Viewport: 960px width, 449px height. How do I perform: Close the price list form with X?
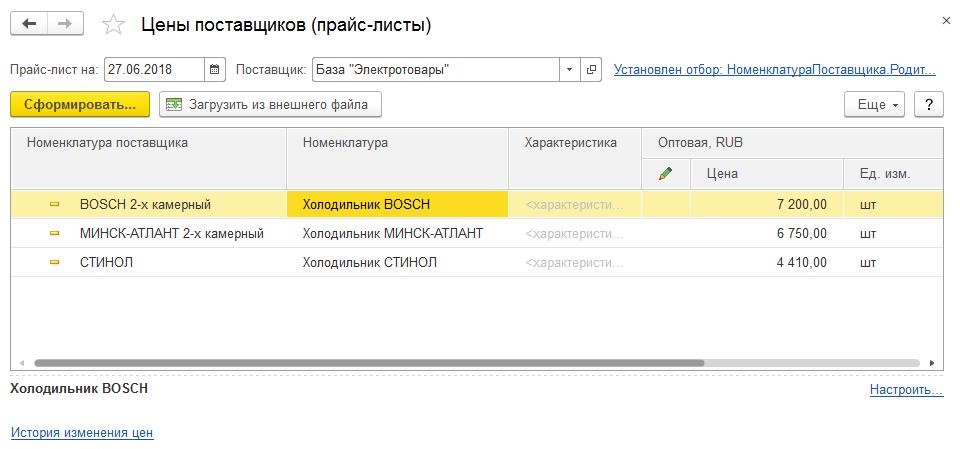pos(946,21)
